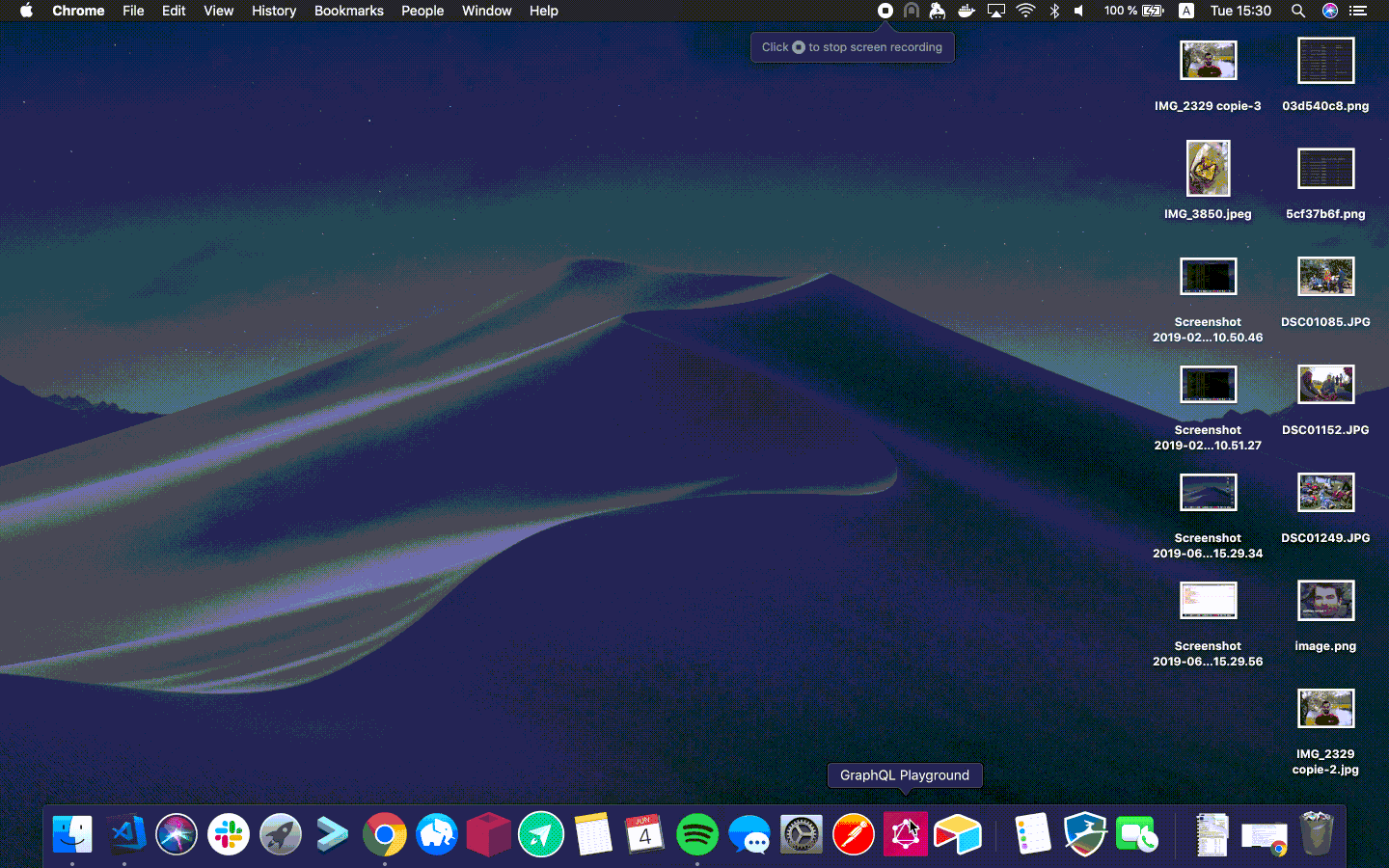Image resolution: width=1389 pixels, height=868 pixels.
Task: Open Notification Center
Action: pyautogui.click(x=1358, y=11)
